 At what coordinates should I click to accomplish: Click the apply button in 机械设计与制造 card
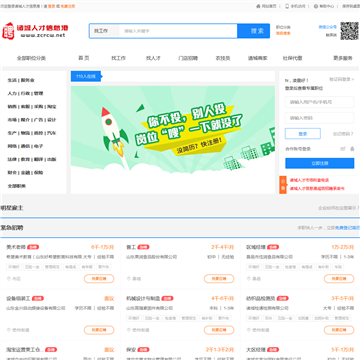pyautogui.click(x=219, y=330)
